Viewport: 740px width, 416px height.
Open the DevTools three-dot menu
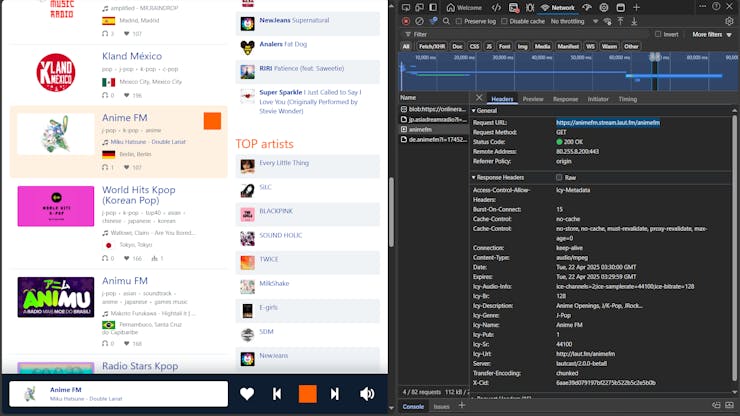(x=702, y=7)
